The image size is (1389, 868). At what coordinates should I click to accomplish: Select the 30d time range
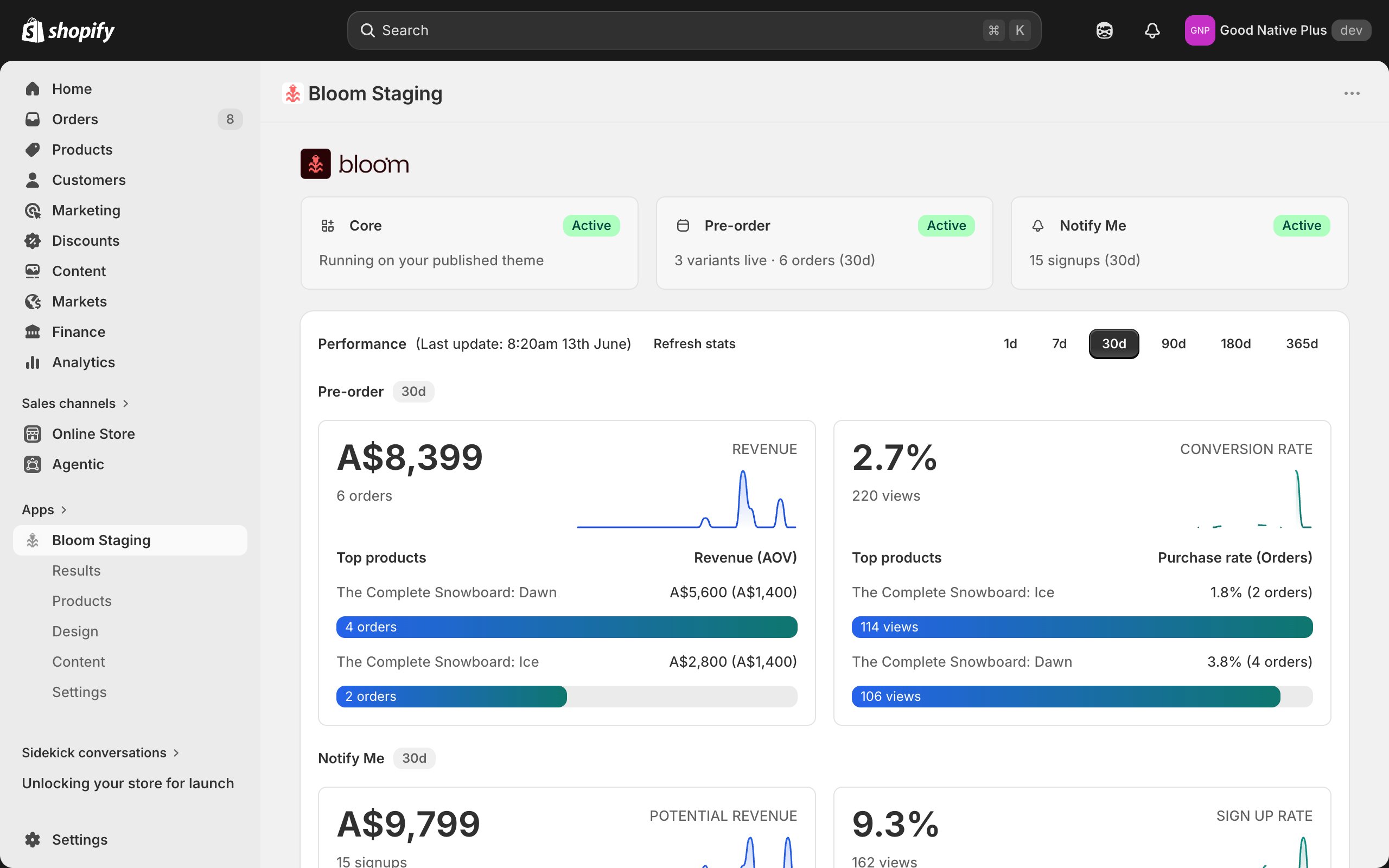click(x=1114, y=344)
